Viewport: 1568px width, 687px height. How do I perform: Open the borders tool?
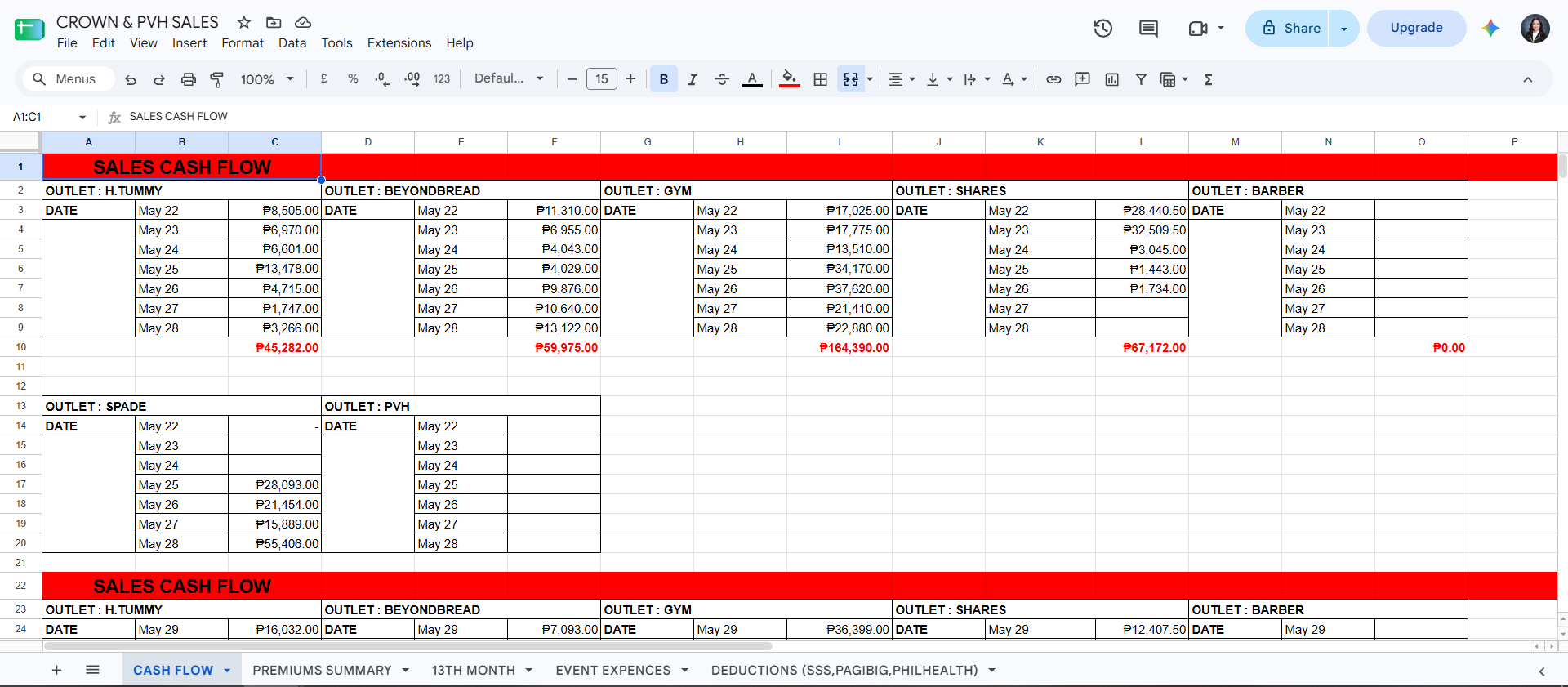[x=821, y=79]
